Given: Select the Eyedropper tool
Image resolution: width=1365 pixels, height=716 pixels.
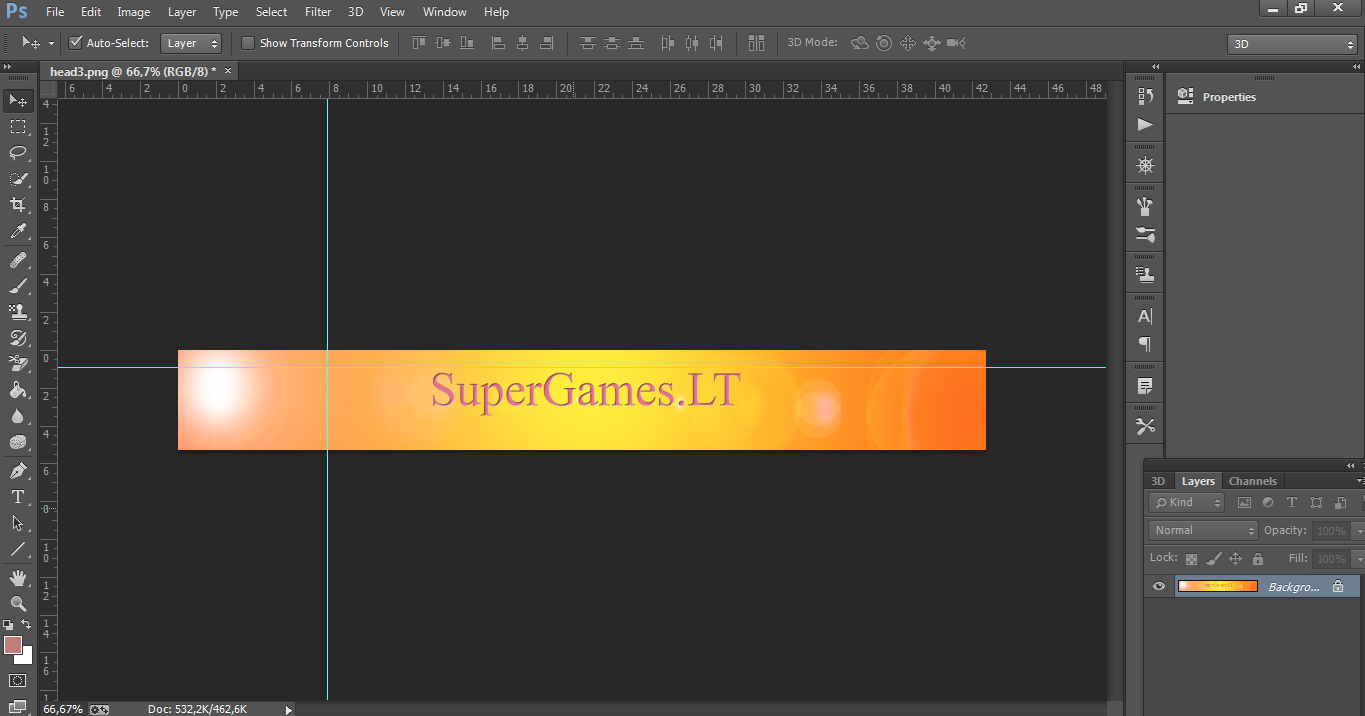Looking at the screenshot, I should pyautogui.click(x=18, y=231).
